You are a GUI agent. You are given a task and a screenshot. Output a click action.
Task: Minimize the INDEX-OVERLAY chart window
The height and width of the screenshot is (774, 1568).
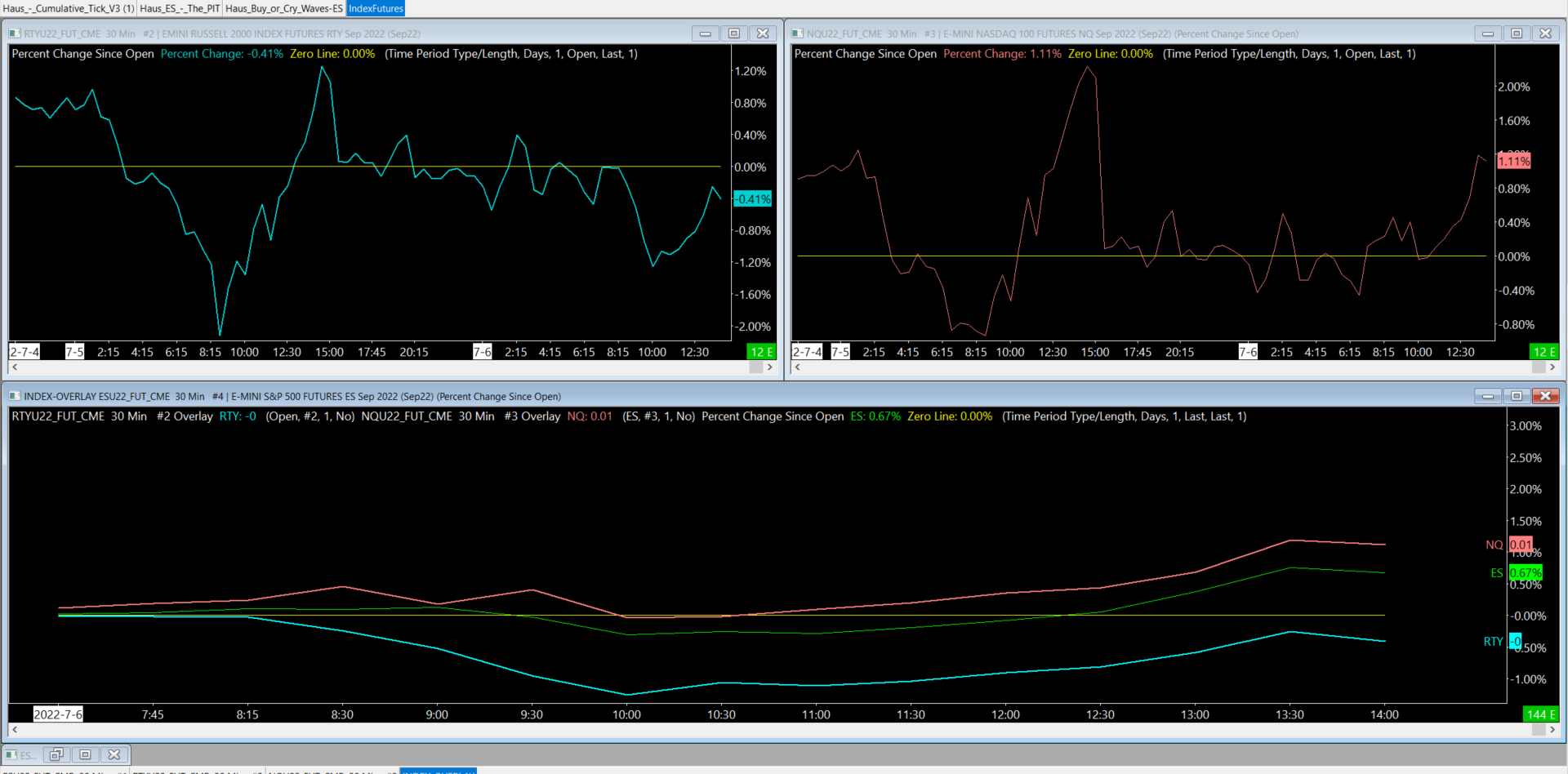(x=1488, y=396)
